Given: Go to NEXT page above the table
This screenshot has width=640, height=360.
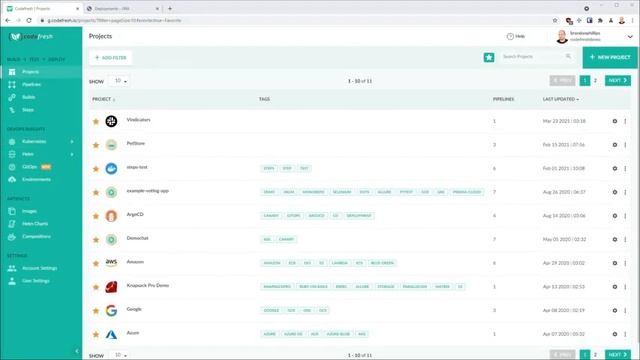Looking at the screenshot, I should click(x=618, y=80).
